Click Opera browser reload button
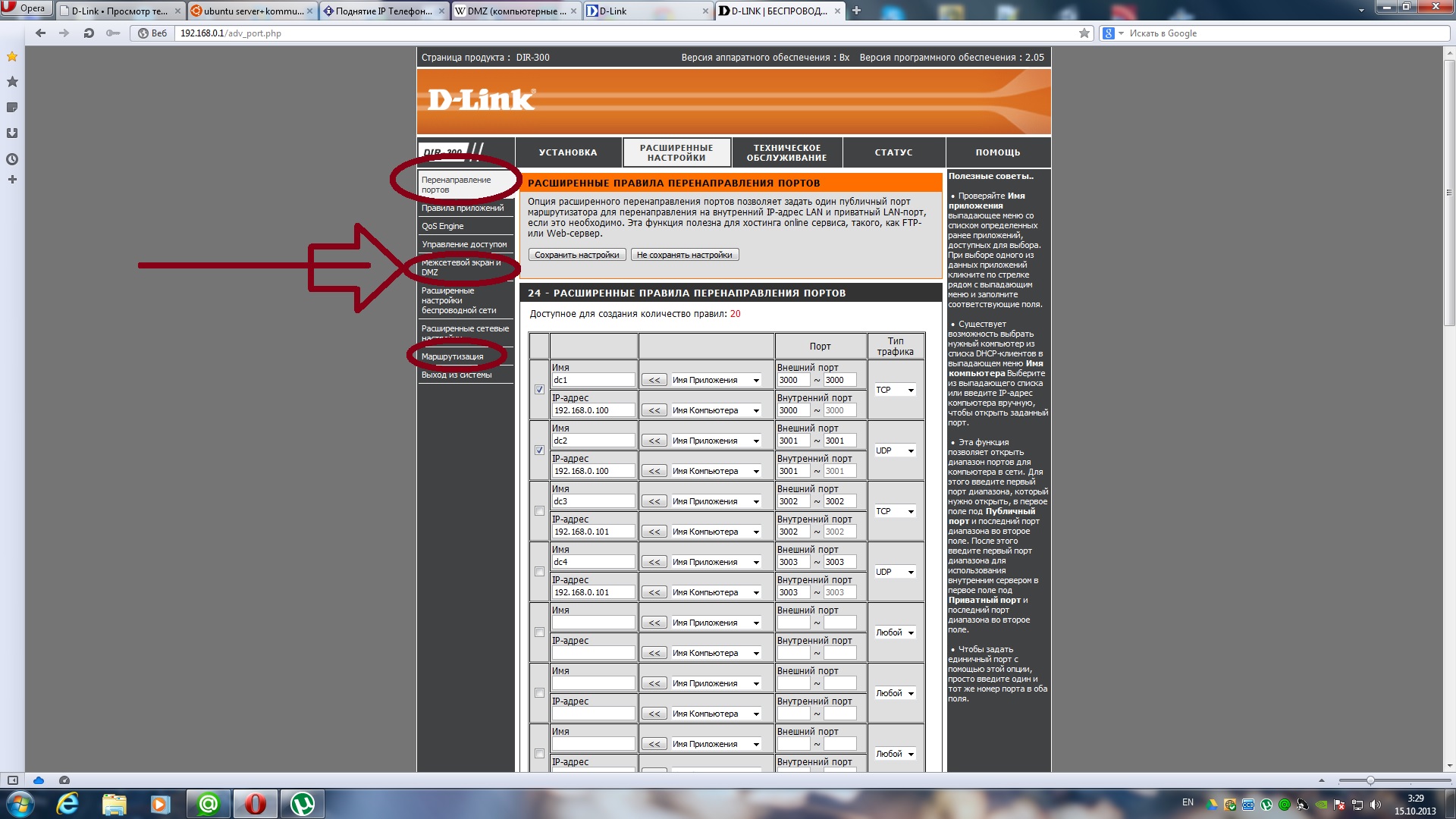Screen dimensions: 1456x819 click(89, 33)
